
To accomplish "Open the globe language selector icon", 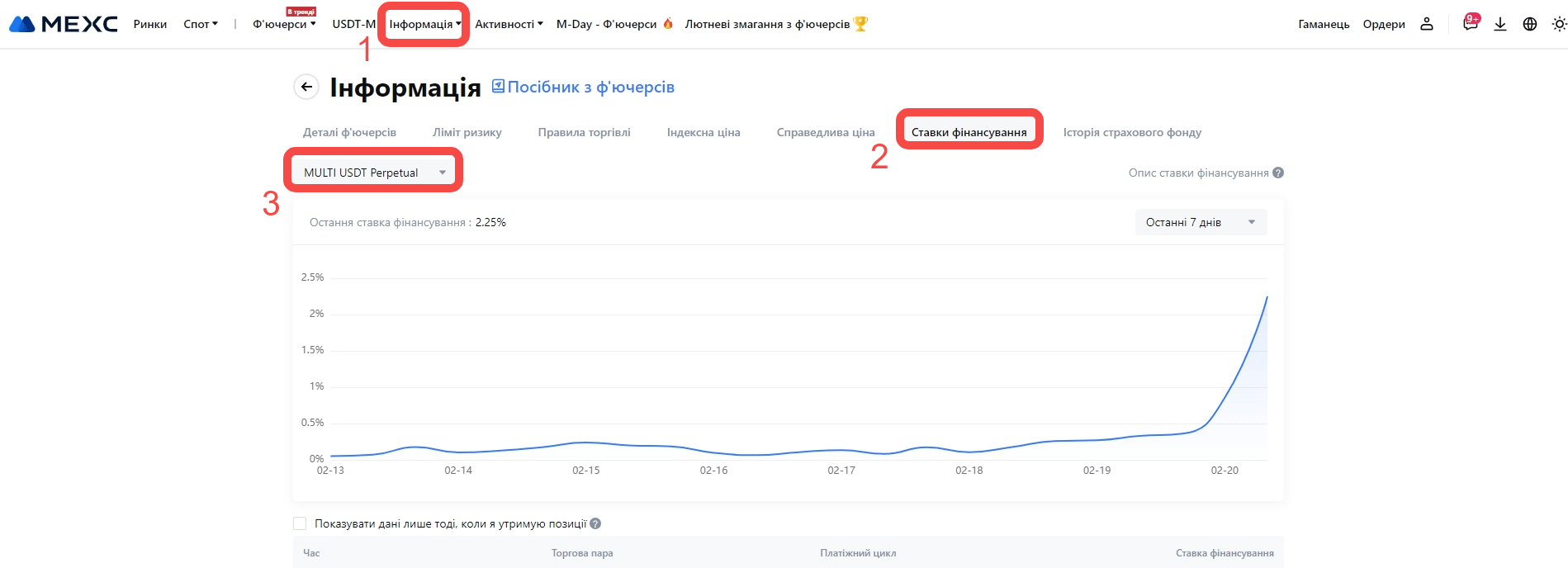I will [1530, 24].
